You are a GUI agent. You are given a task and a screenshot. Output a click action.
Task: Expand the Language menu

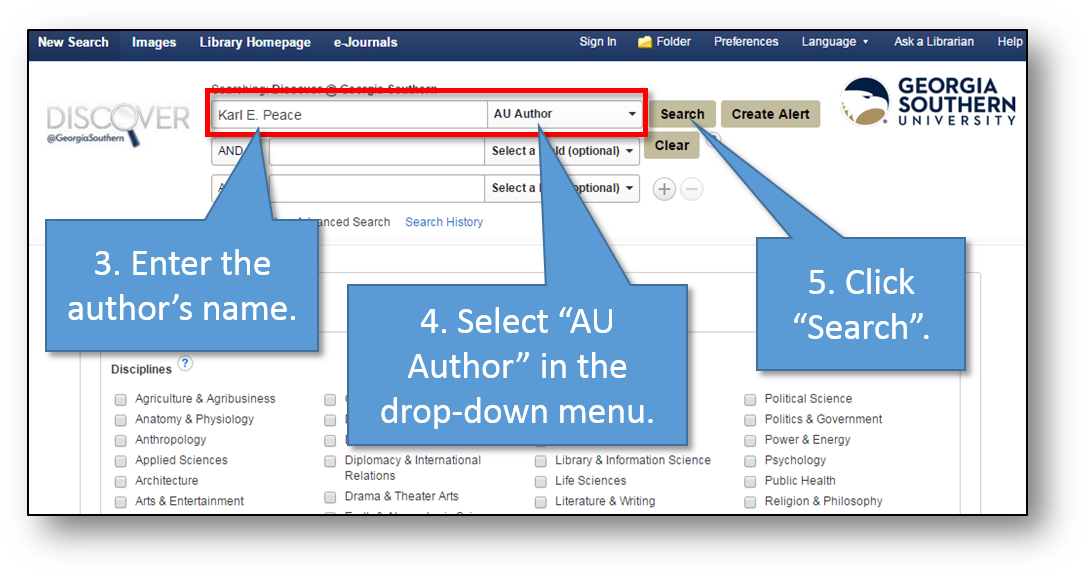[835, 42]
